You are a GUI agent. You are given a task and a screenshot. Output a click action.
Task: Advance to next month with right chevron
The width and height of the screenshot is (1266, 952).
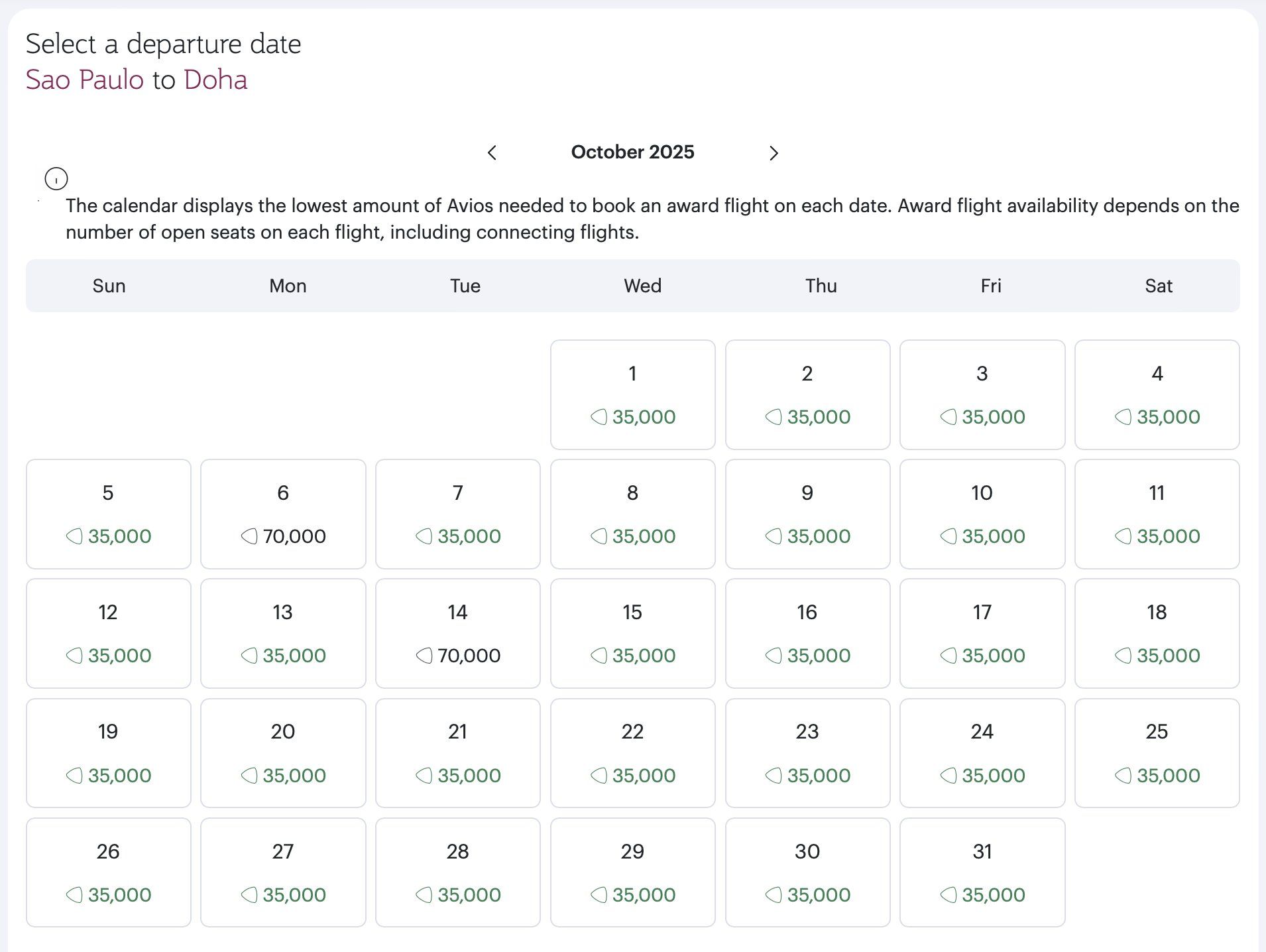click(x=774, y=153)
